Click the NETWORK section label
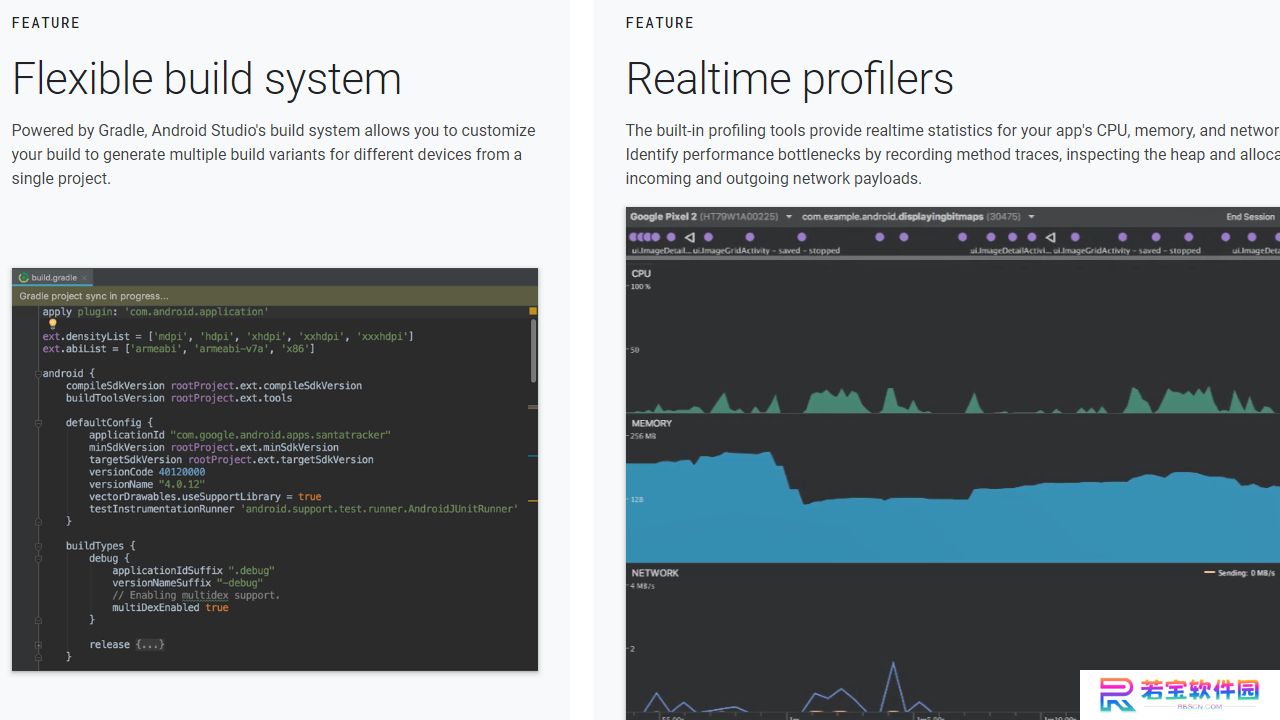The width and height of the screenshot is (1280, 720). tap(655, 573)
